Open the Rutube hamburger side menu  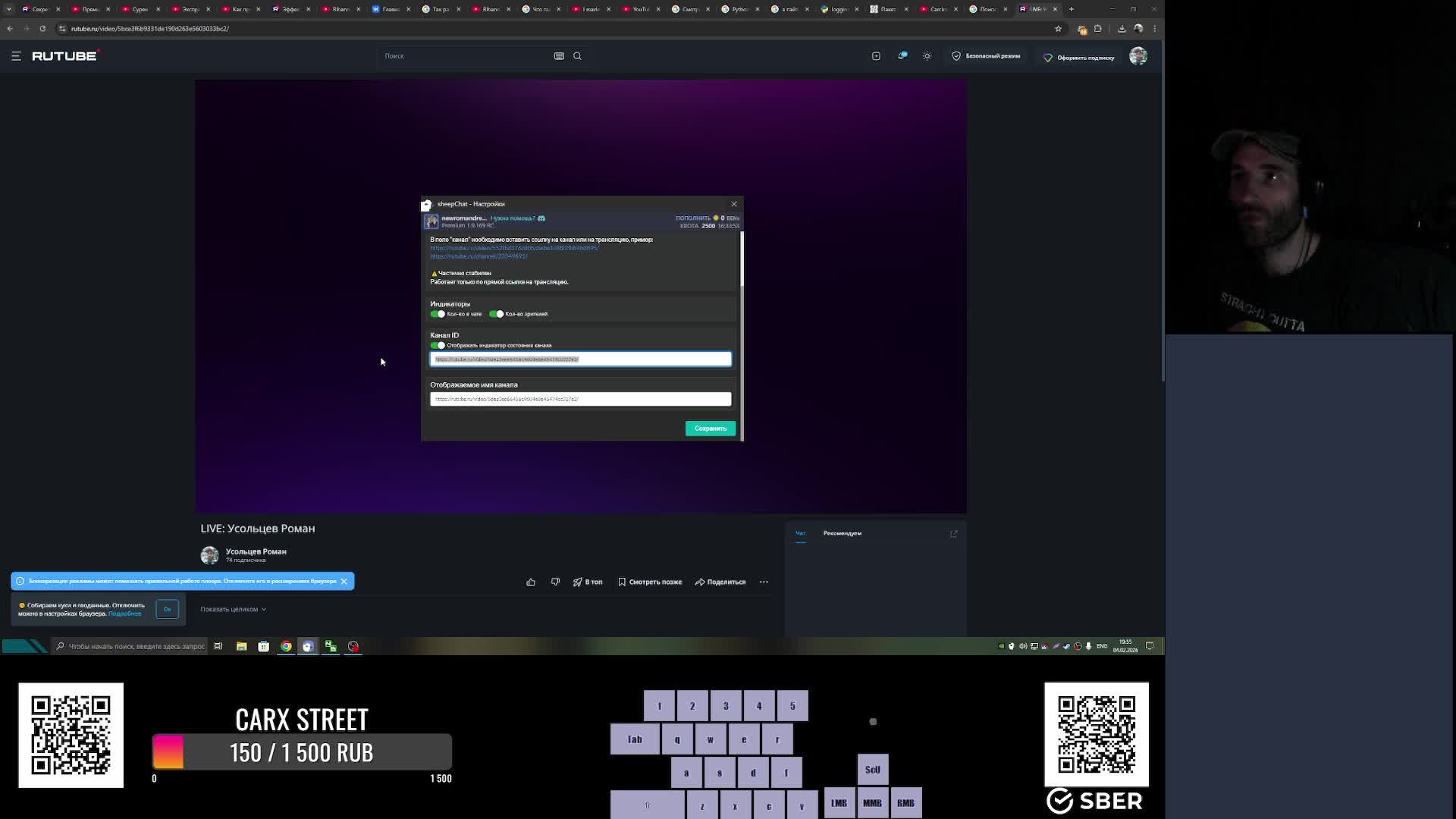coord(16,56)
